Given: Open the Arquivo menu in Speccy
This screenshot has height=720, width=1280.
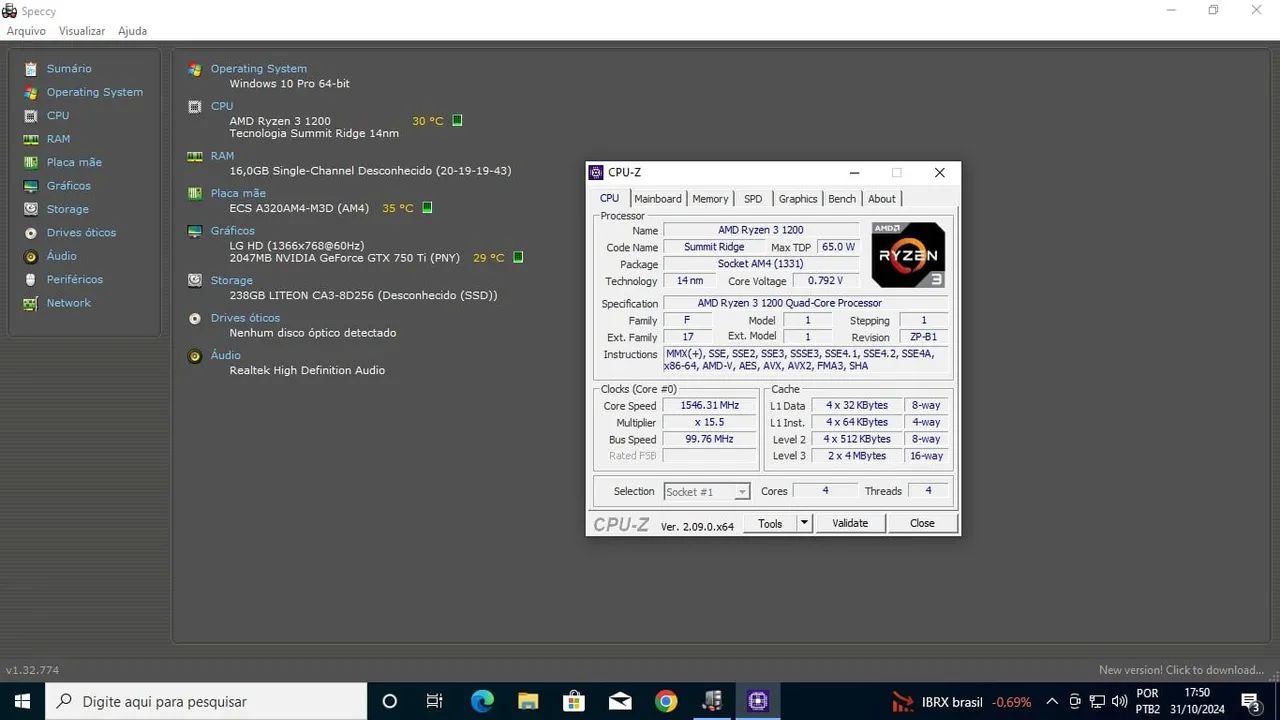Looking at the screenshot, I should pyautogui.click(x=25, y=30).
